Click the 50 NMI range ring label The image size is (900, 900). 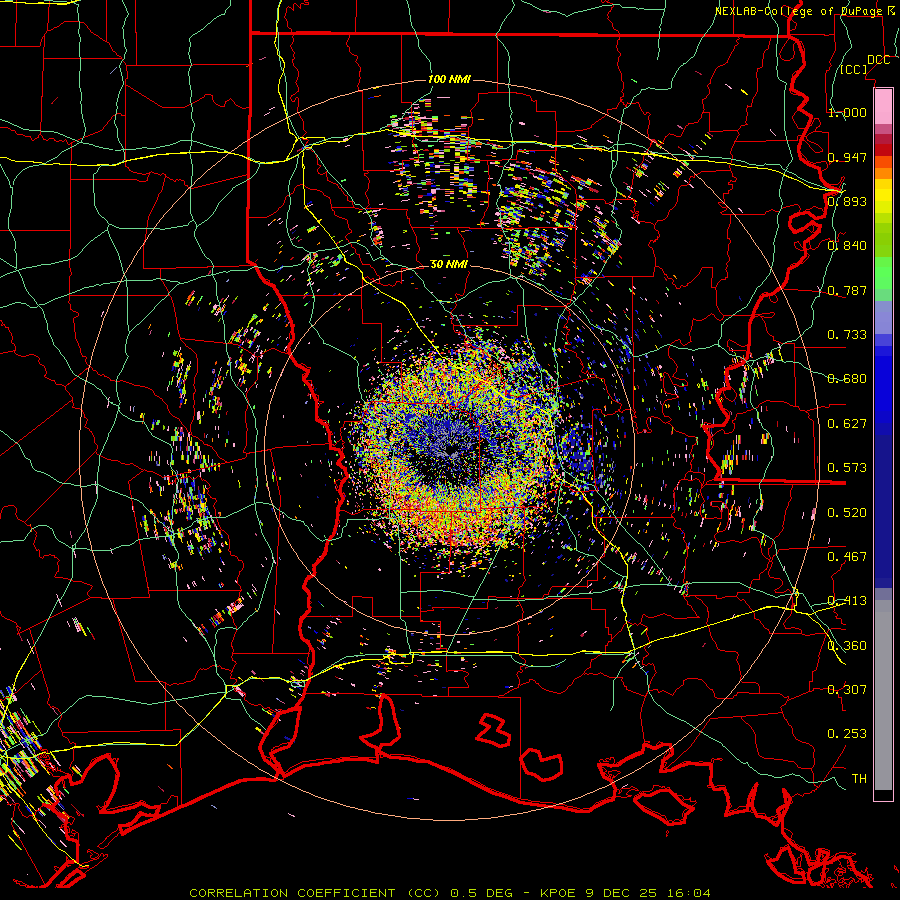449,264
